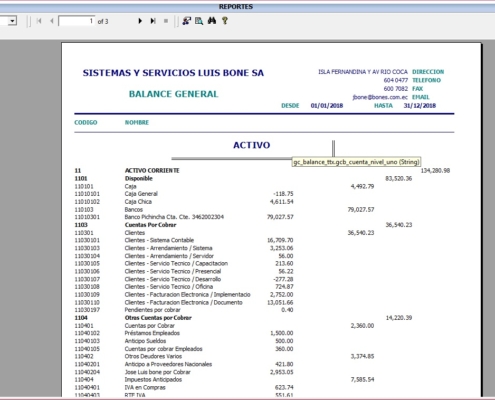Click the value 16,709.70
This screenshot has height=400, width=495.
[x=280, y=240]
